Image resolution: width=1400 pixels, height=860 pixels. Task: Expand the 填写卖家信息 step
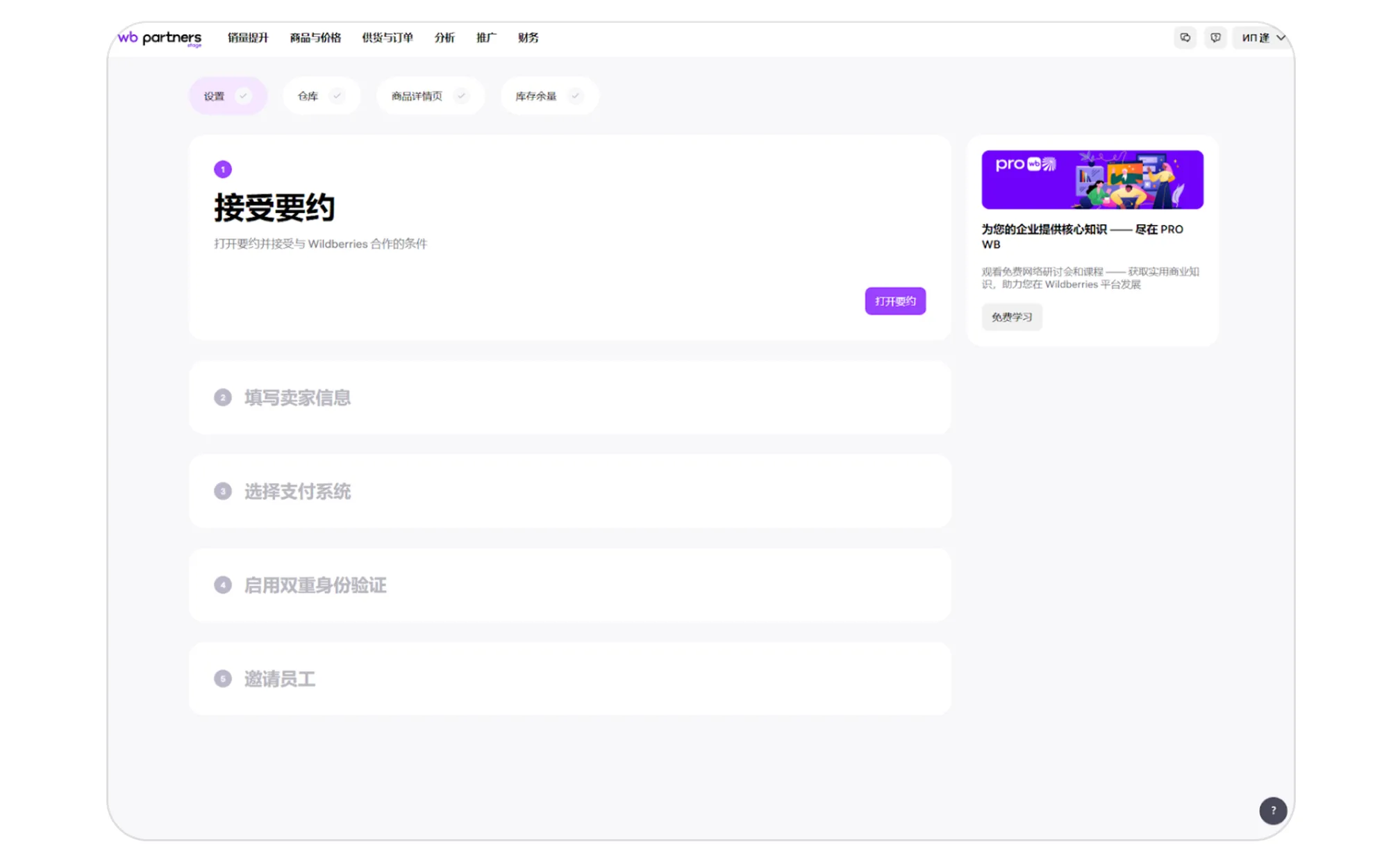pyautogui.click(x=297, y=398)
